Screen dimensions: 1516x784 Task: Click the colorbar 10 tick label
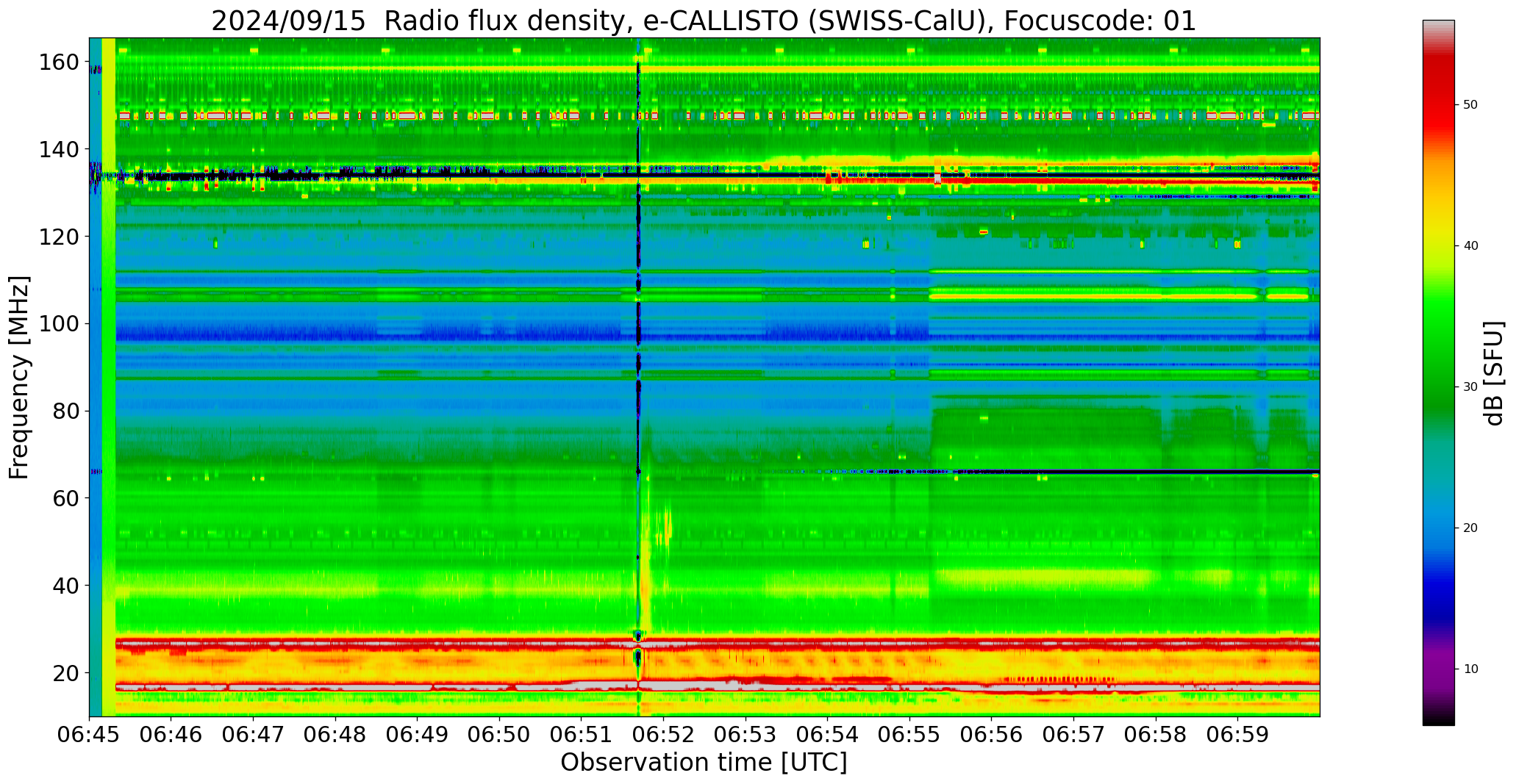pyautogui.click(x=1470, y=669)
